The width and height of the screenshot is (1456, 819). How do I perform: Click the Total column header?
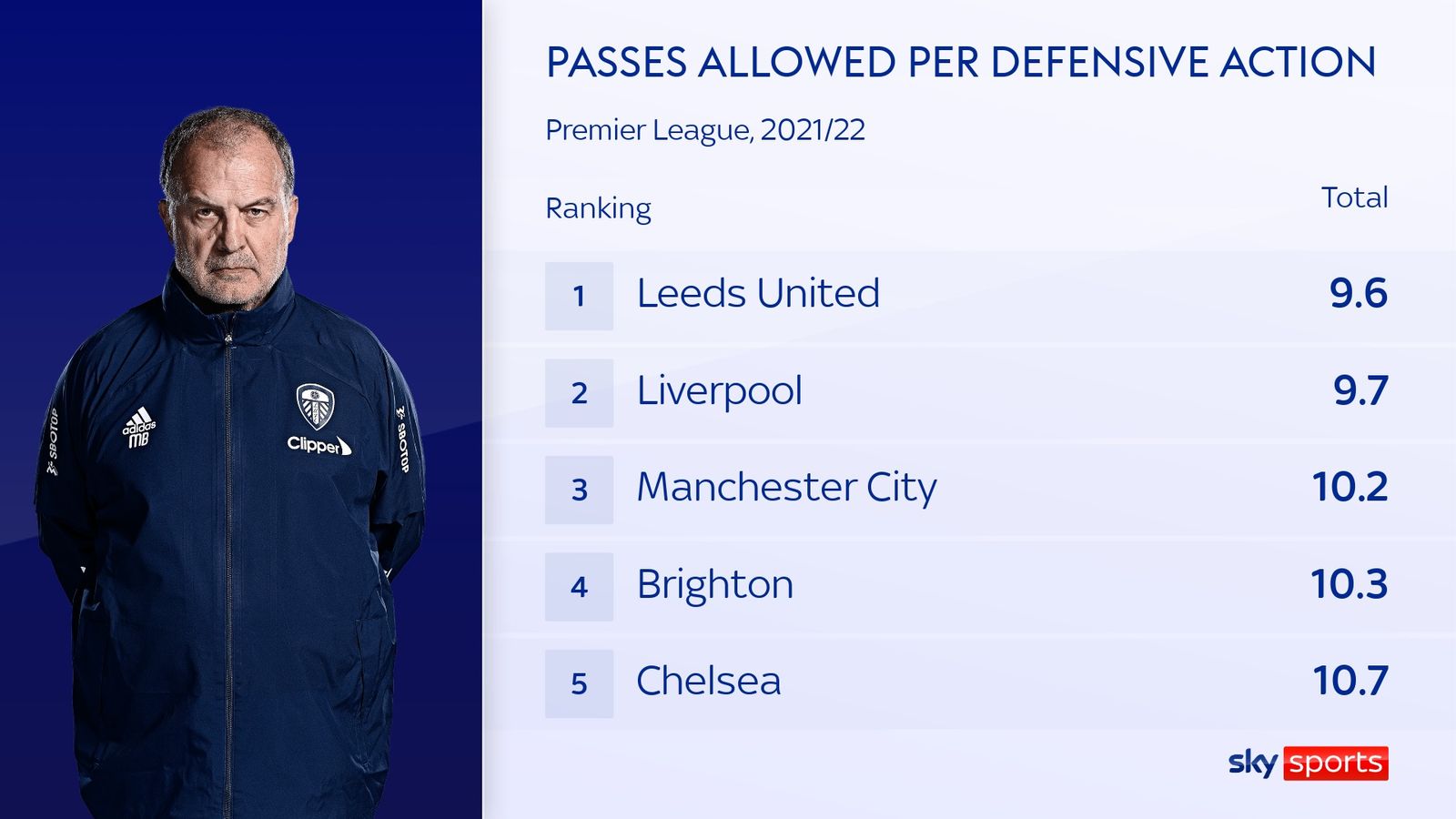tap(1354, 197)
